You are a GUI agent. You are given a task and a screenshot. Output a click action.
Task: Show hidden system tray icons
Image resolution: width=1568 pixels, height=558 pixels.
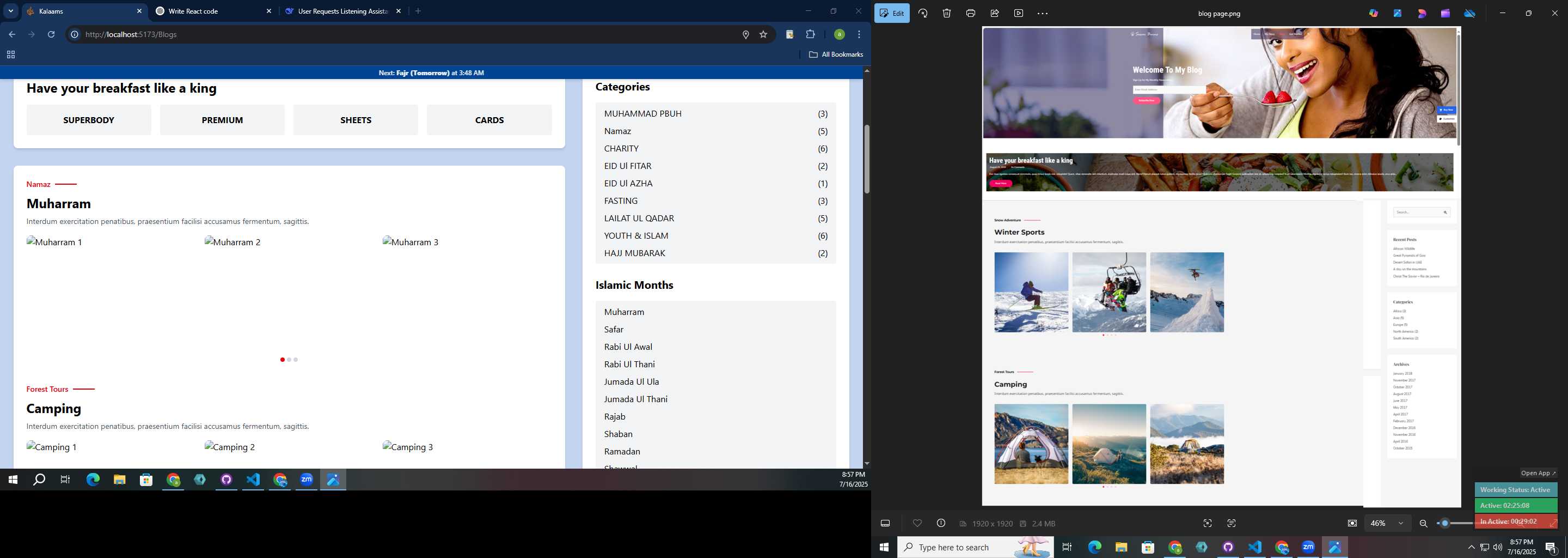click(x=1471, y=547)
